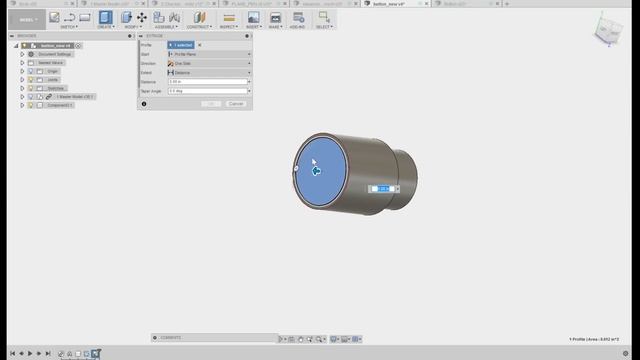Open the MAKE dropdown menu
Viewport: 640px width, 360px height.
276,27
